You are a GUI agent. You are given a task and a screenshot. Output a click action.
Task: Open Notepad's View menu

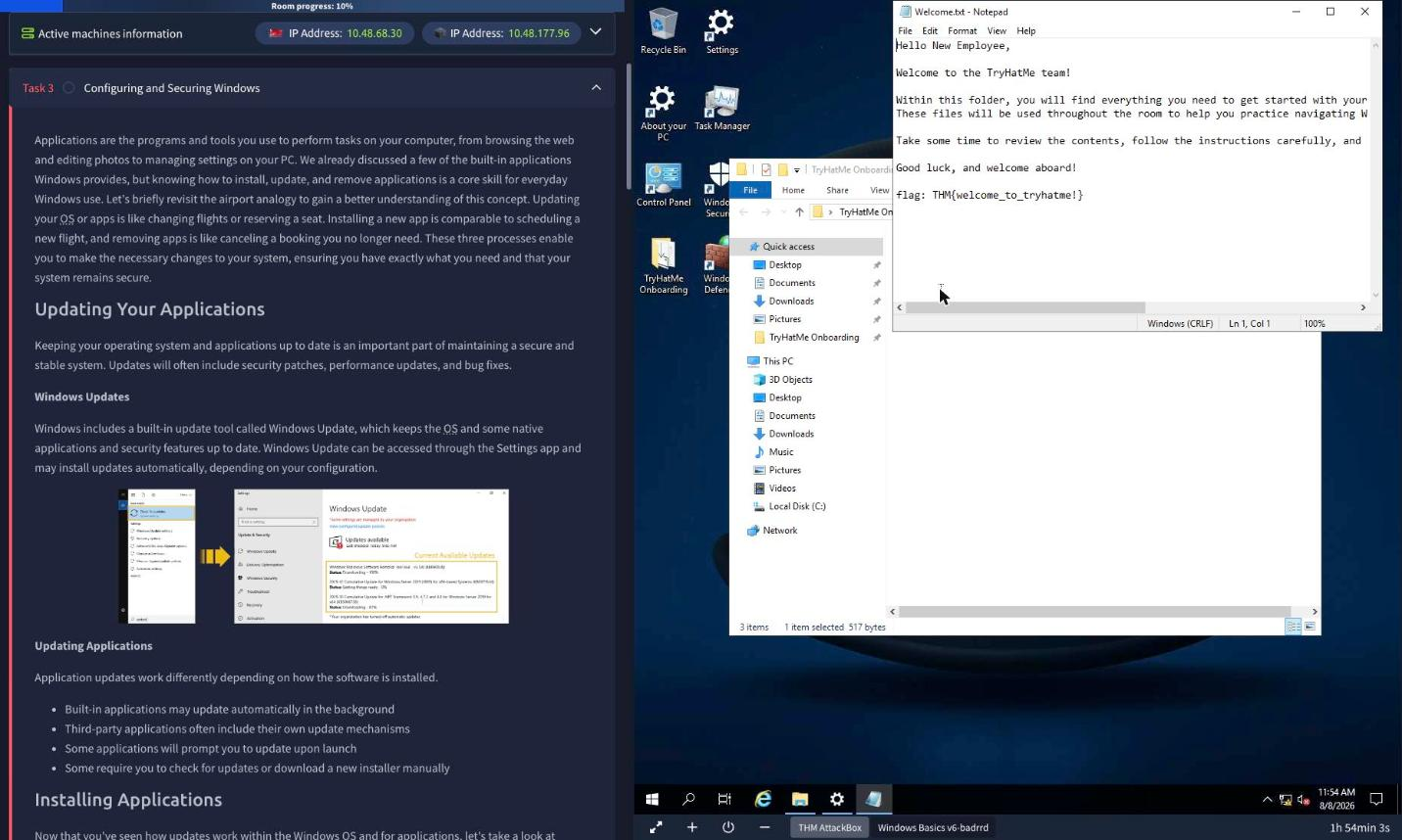pyautogui.click(x=996, y=30)
